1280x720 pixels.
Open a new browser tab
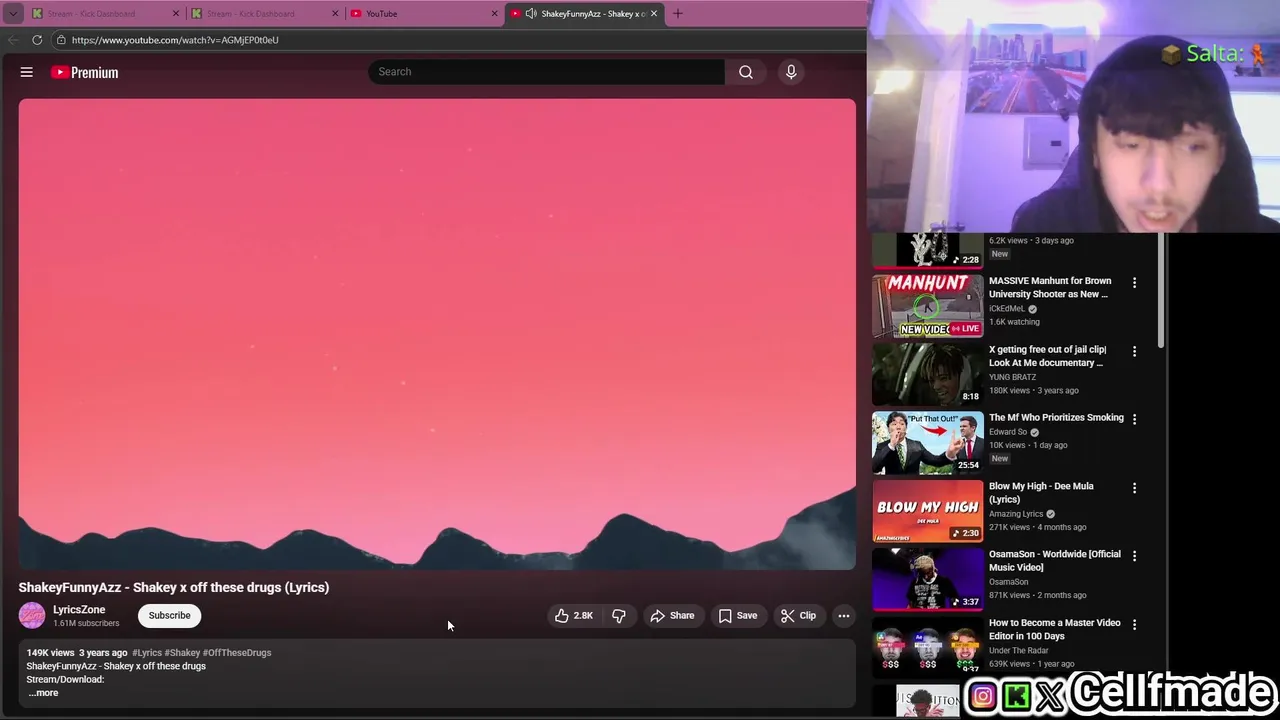678,14
